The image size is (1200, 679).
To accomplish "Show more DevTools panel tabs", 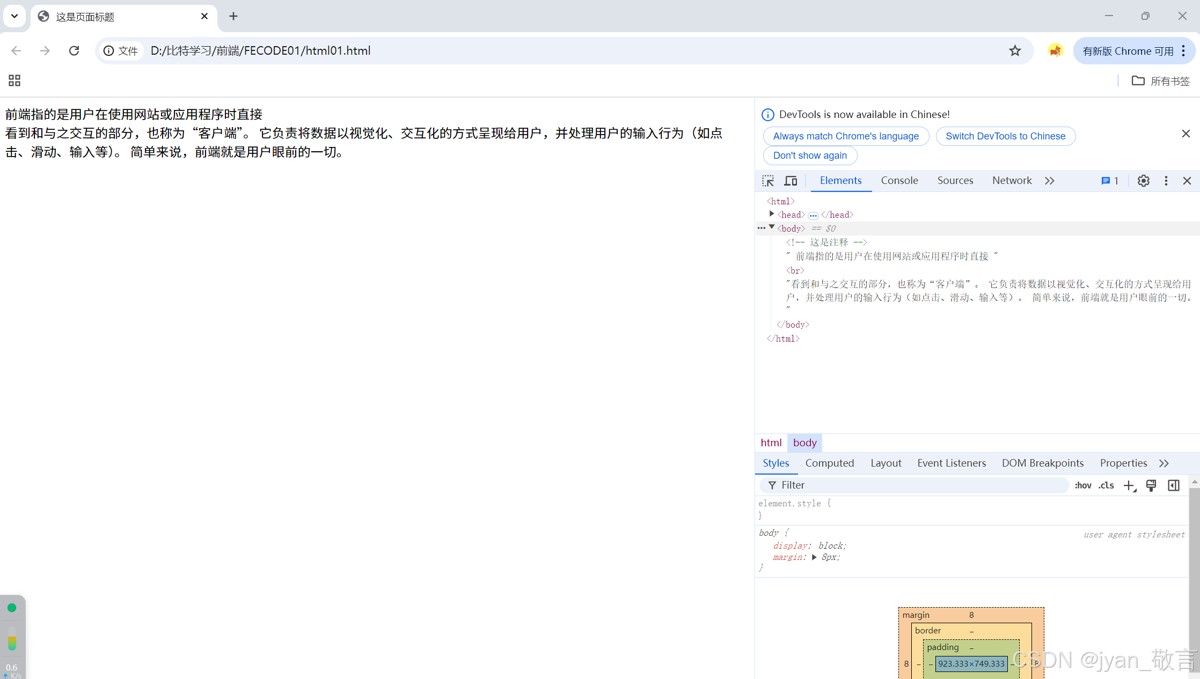I will tap(1049, 181).
